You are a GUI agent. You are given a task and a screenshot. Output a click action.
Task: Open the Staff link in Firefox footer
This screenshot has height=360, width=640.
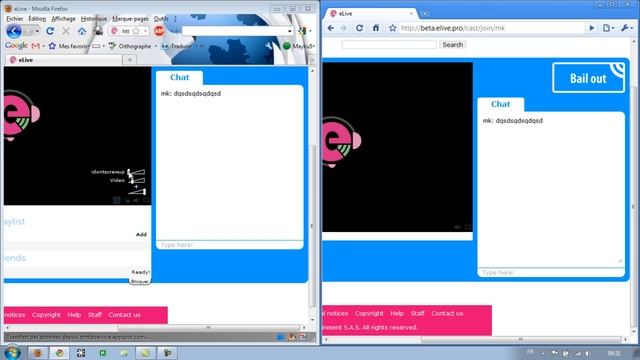pyautogui.click(x=95, y=315)
